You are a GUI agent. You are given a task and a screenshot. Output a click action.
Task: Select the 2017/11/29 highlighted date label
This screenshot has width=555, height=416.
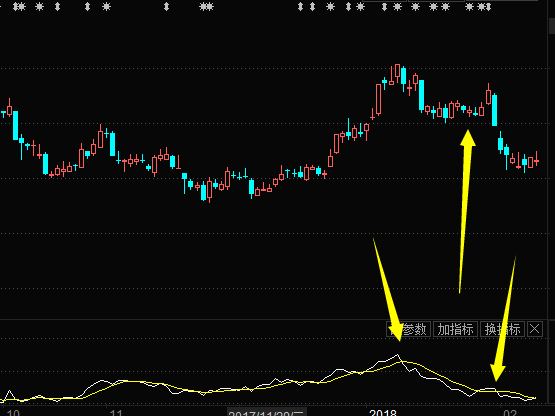(266, 413)
